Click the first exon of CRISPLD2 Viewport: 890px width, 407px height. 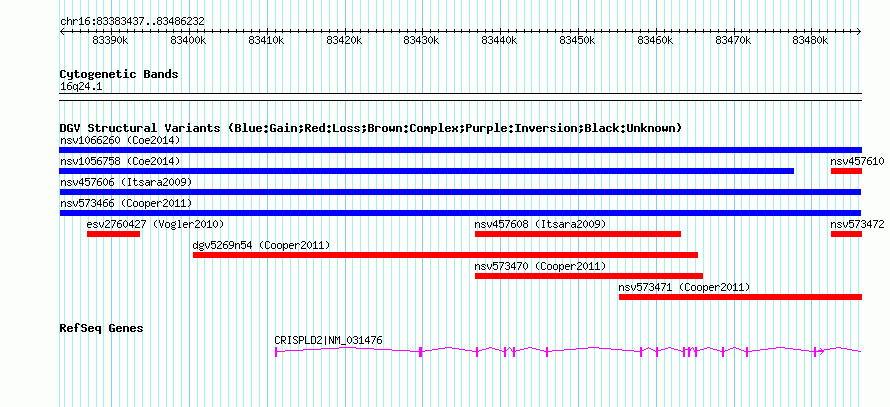[276, 352]
